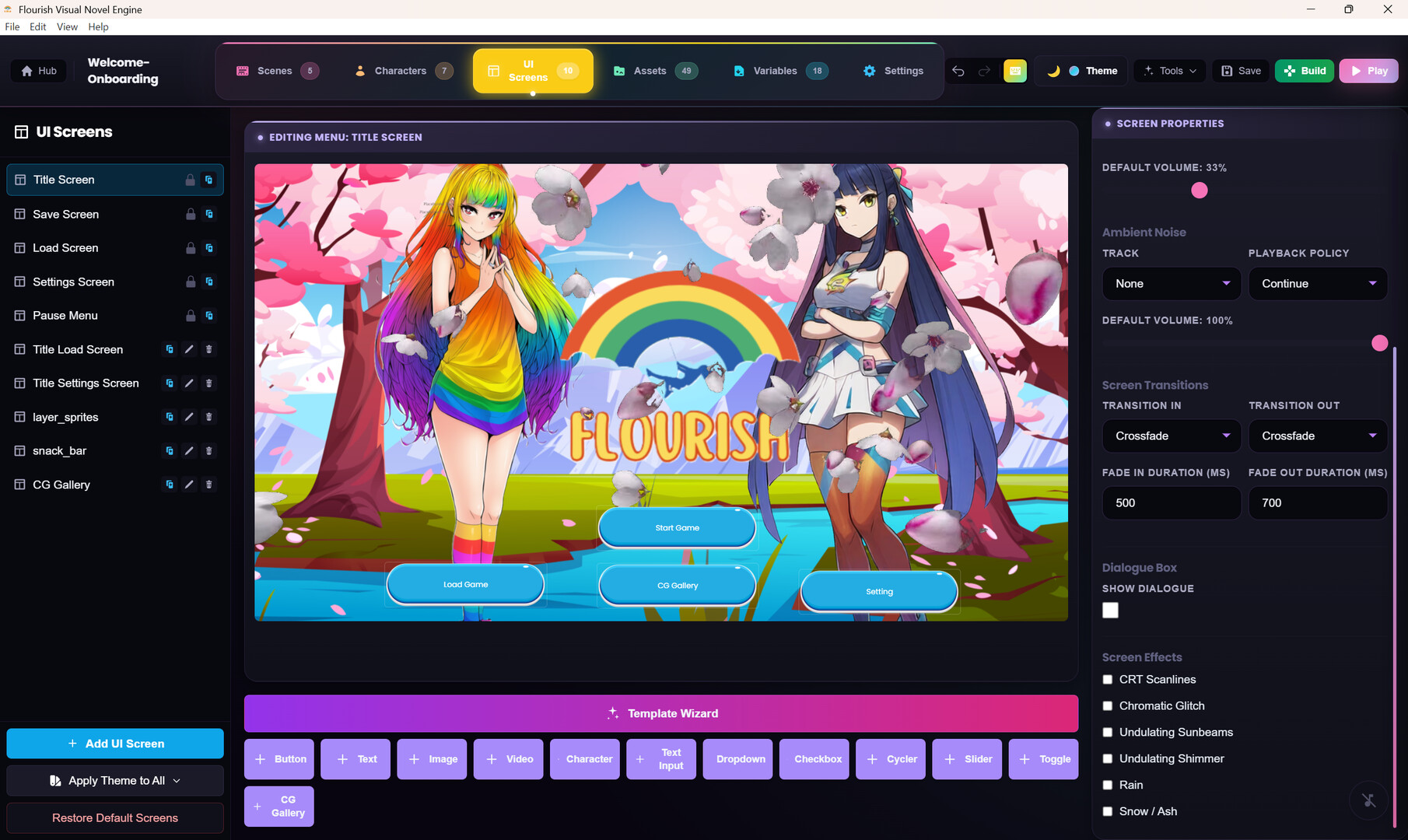This screenshot has height=840, width=1408.
Task: Click the ambient noise 100% volume slider handle
Action: click(1379, 343)
